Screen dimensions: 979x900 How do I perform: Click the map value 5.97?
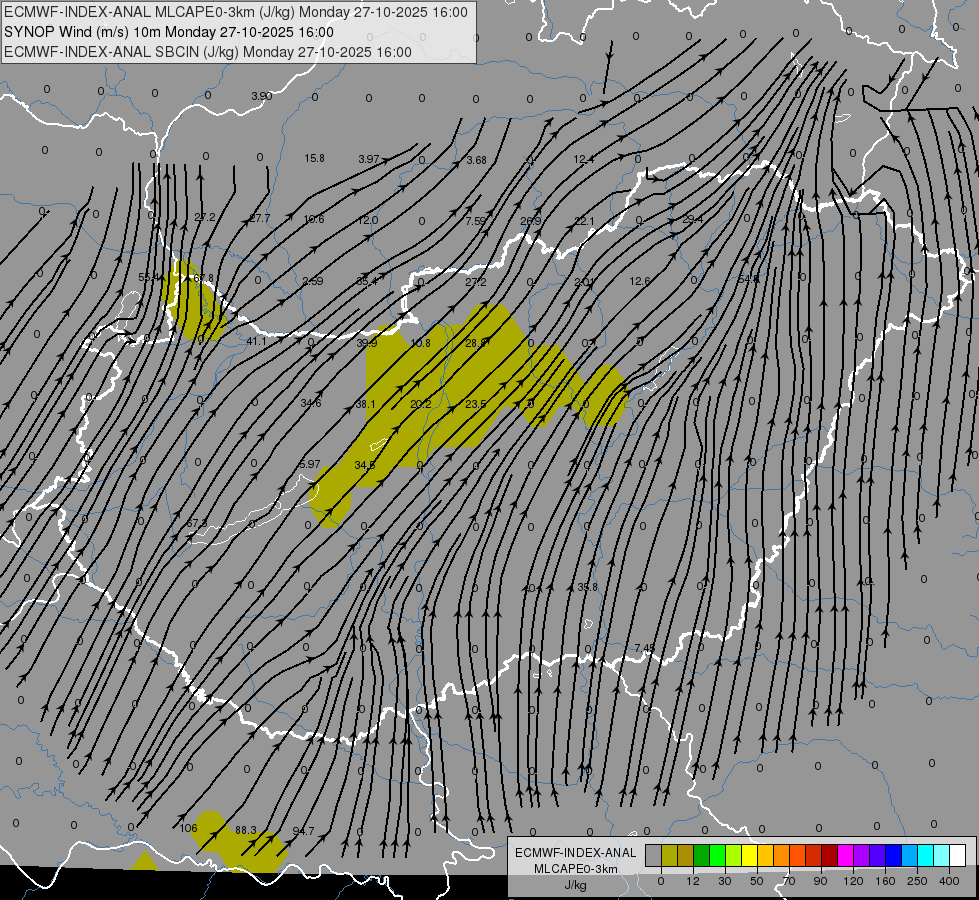[x=309, y=464]
